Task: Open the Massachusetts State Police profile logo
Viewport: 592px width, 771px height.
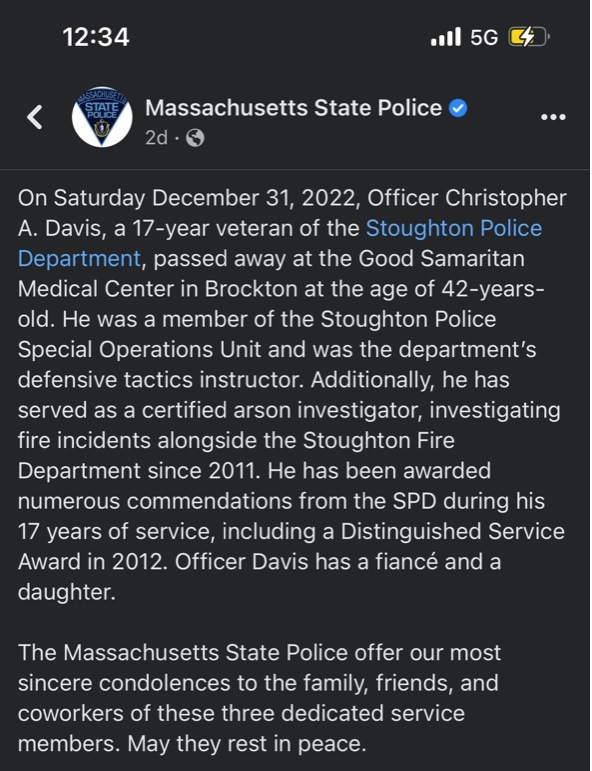Action: pyautogui.click(x=102, y=117)
